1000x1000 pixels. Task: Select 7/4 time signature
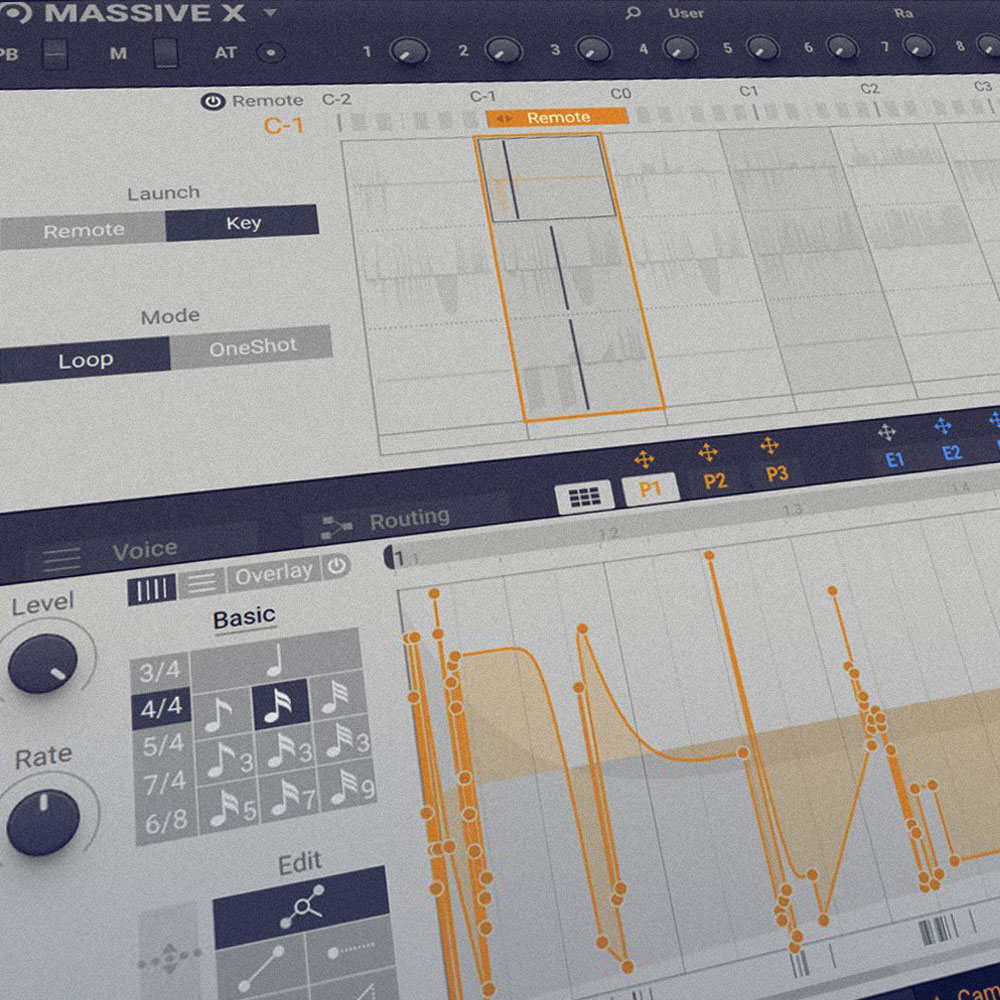point(165,783)
